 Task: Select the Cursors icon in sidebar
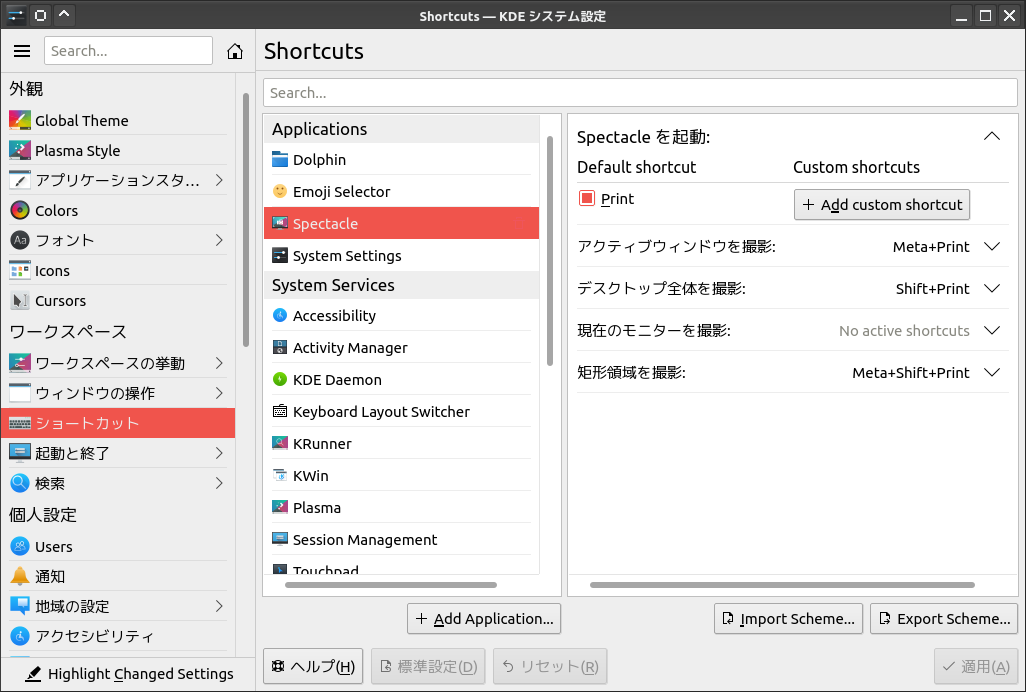tap(20, 300)
